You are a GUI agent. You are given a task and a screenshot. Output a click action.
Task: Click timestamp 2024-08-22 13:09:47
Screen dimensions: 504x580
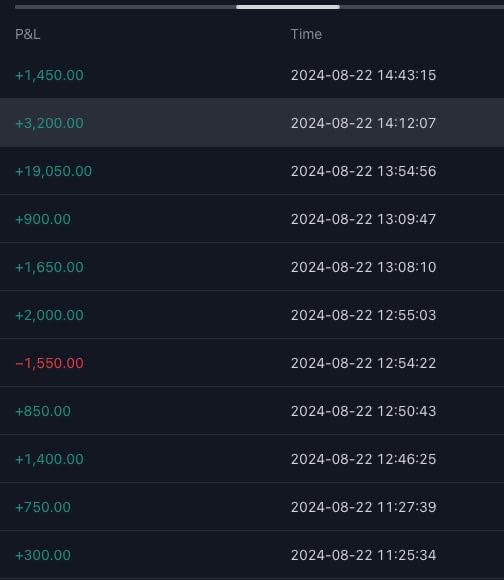pos(363,219)
